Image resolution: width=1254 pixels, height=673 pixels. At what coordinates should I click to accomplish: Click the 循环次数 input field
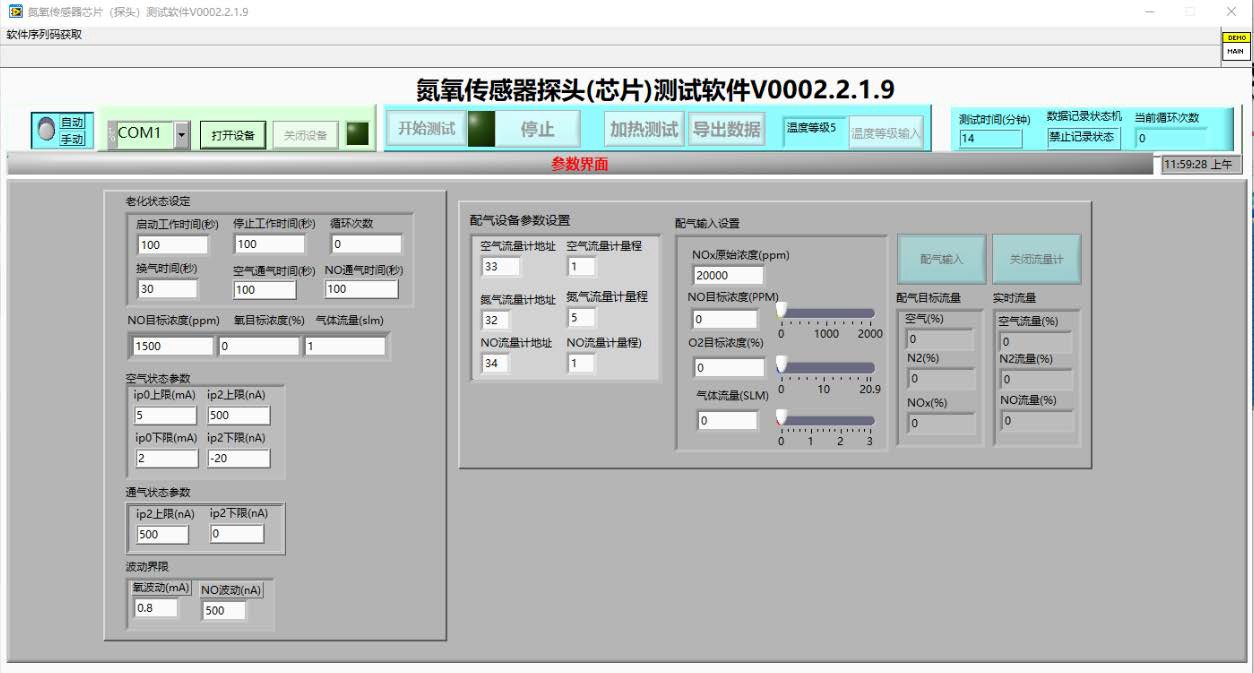click(366, 244)
